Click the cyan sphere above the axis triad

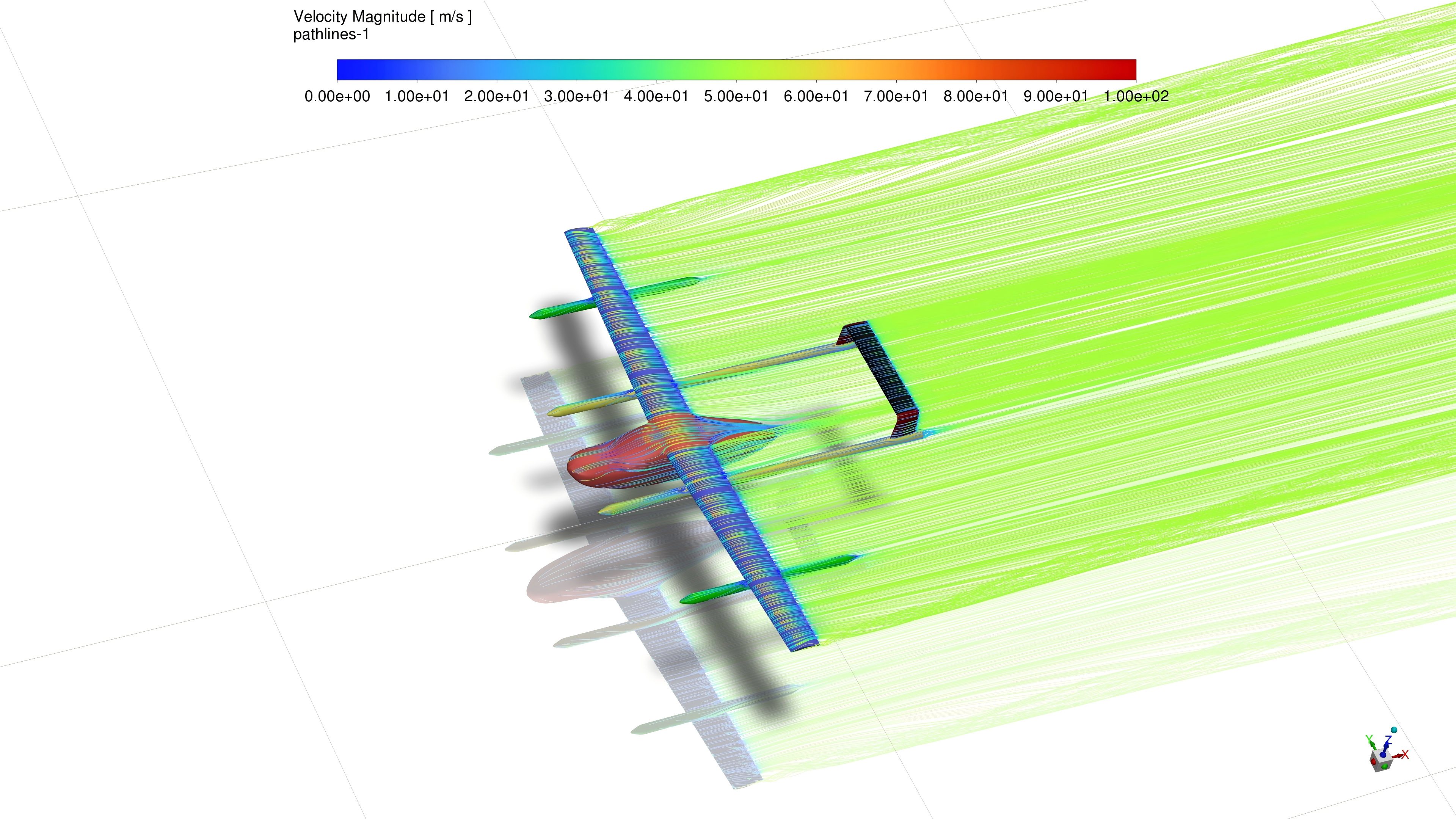click(x=1395, y=730)
